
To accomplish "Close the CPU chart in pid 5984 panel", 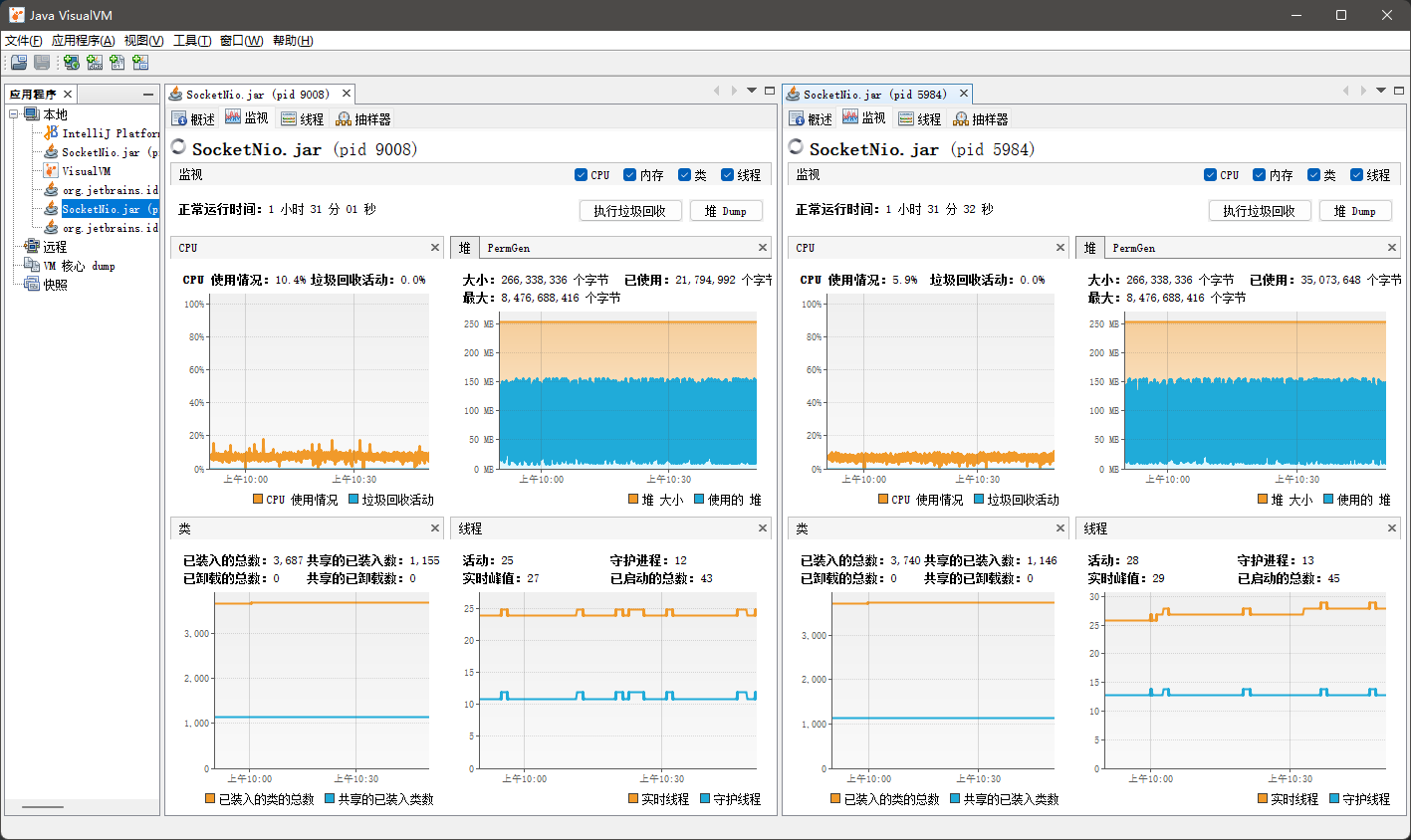I will [1060, 248].
